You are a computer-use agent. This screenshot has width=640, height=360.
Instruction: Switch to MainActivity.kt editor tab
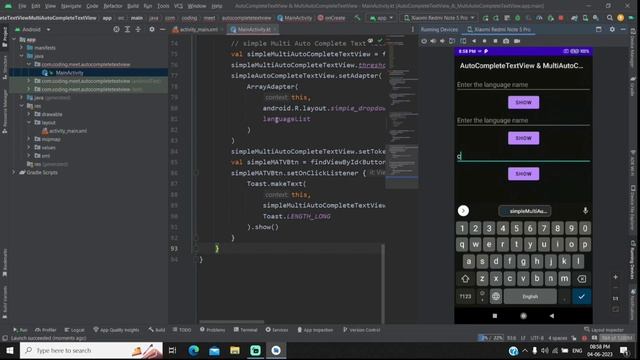pos(254,29)
